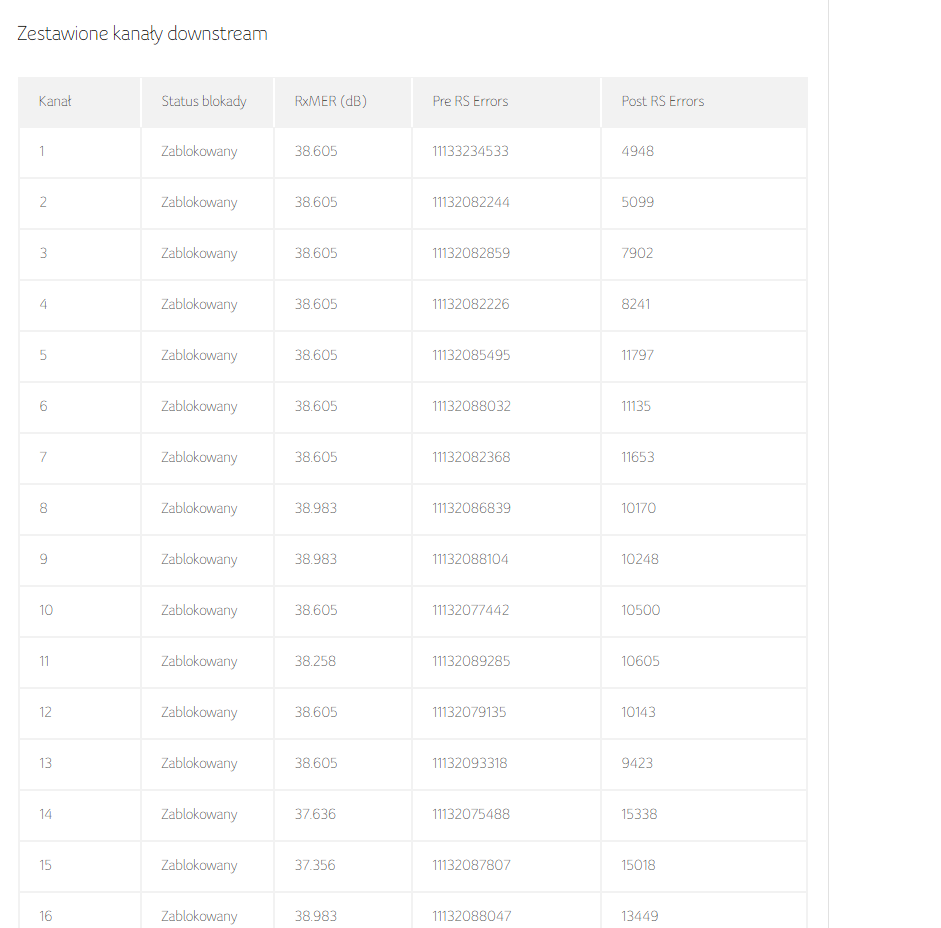Select Pre RS Errors value 11132082244
Screen dimensions: 941x928
pos(471,202)
